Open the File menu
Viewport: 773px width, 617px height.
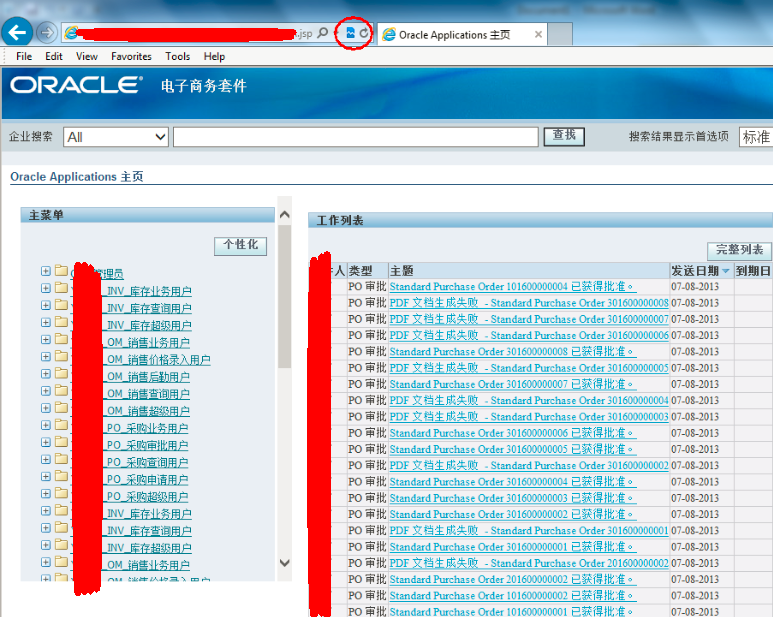24,56
